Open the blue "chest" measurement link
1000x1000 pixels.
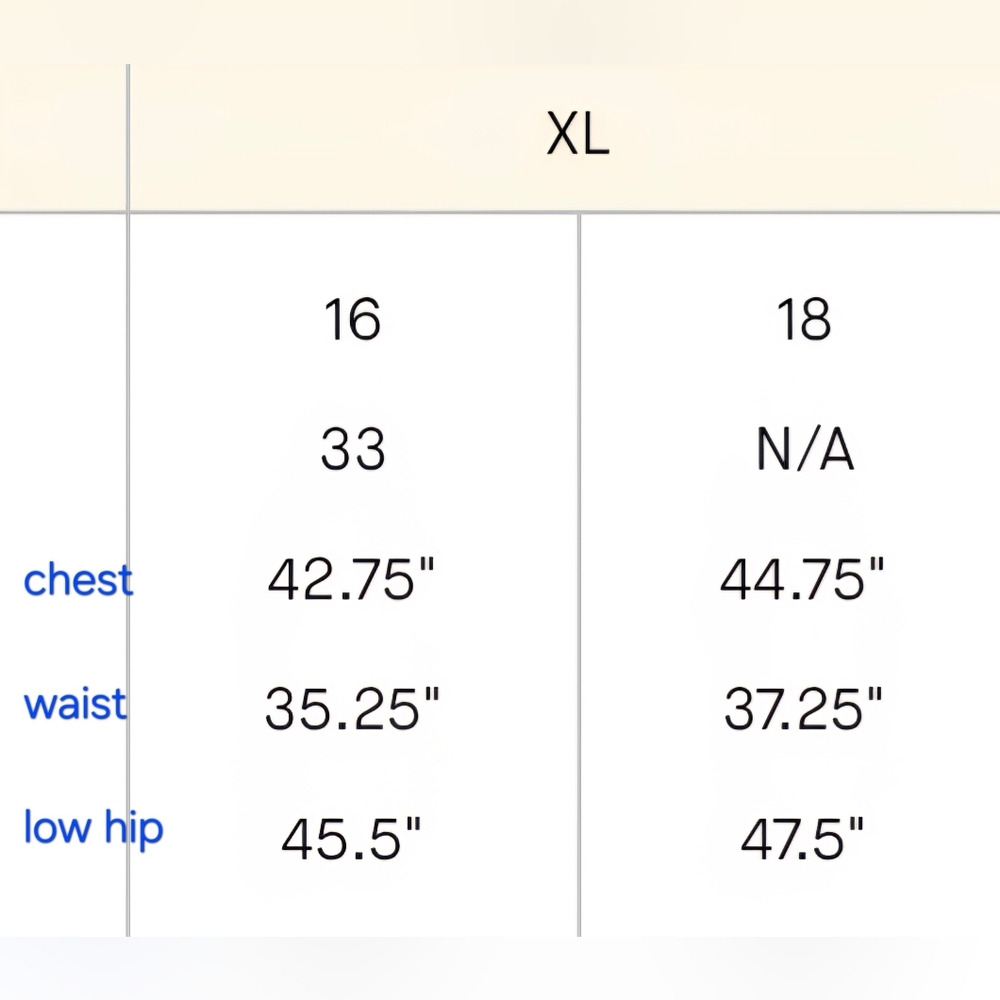78,580
